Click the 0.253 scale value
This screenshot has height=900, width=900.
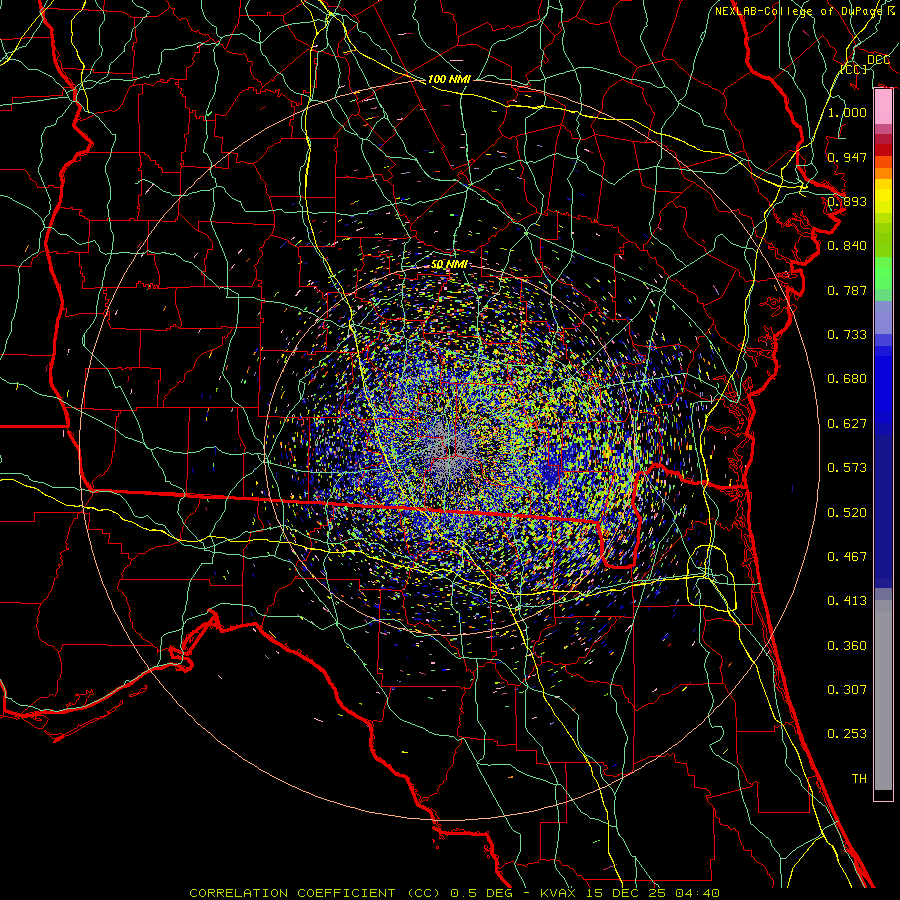pyautogui.click(x=847, y=734)
